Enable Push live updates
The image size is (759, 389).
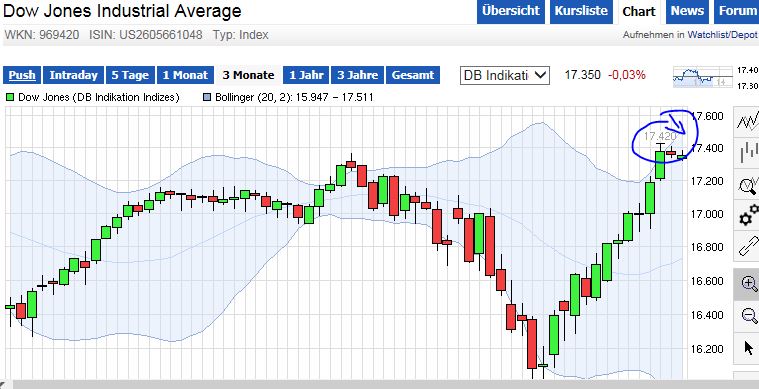[x=22, y=75]
